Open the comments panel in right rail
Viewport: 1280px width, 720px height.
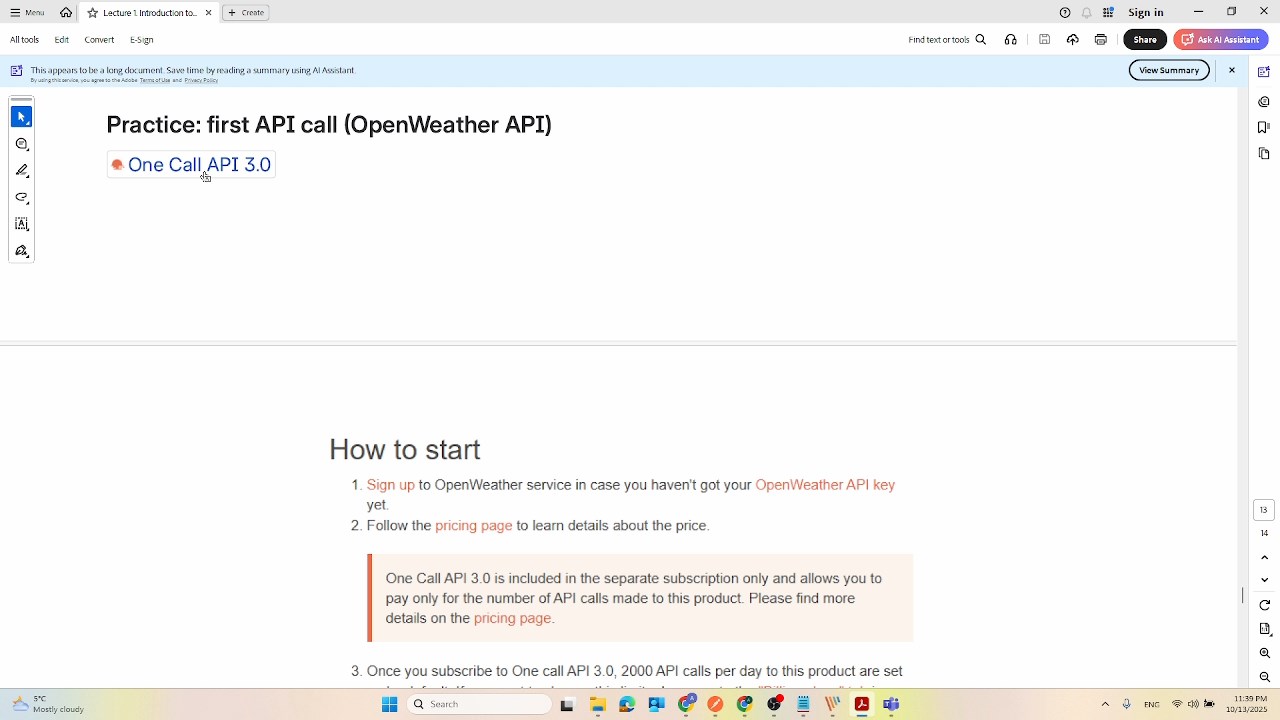pyautogui.click(x=1264, y=102)
